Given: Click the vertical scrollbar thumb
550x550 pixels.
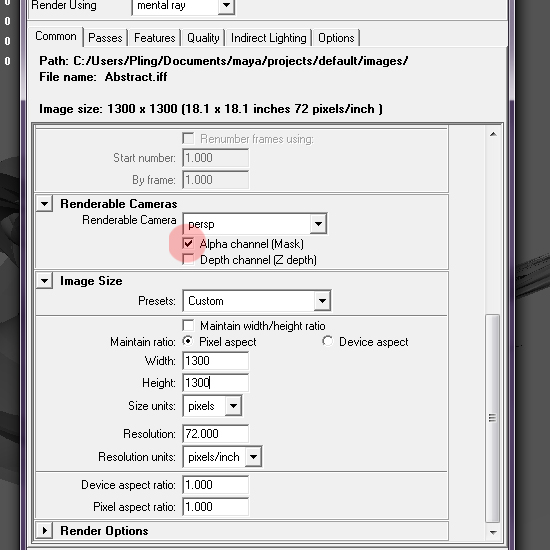Looking at the screenshot, I should point(493,418).
